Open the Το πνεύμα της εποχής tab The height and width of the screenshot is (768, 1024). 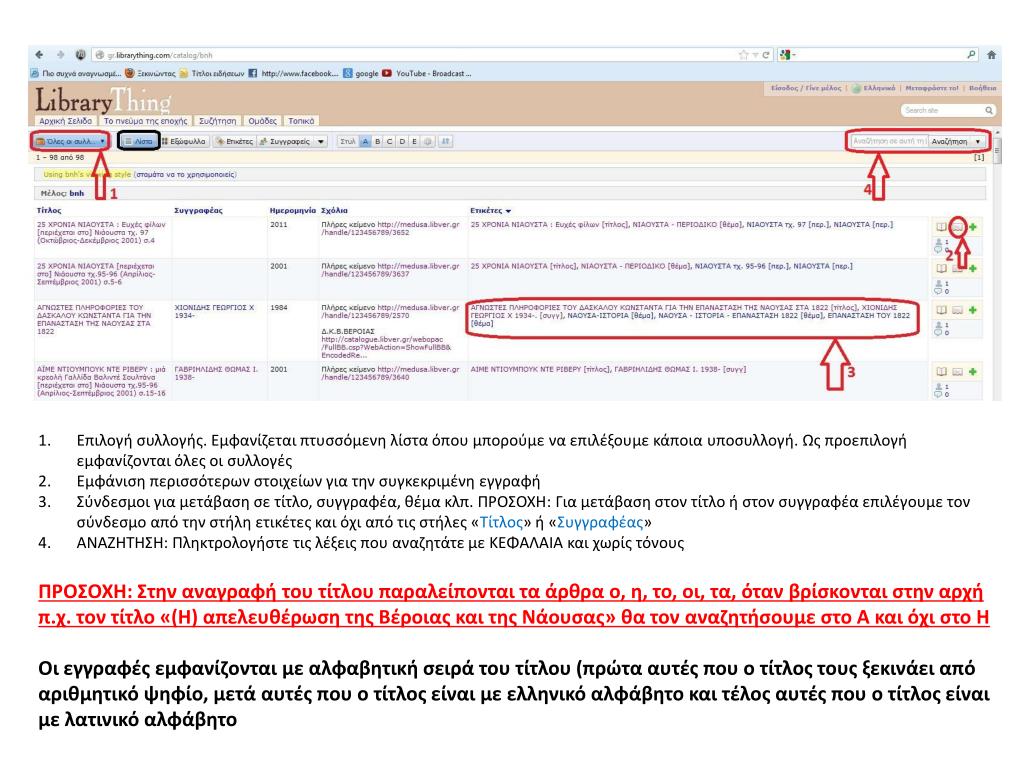[x=145, y=121]
